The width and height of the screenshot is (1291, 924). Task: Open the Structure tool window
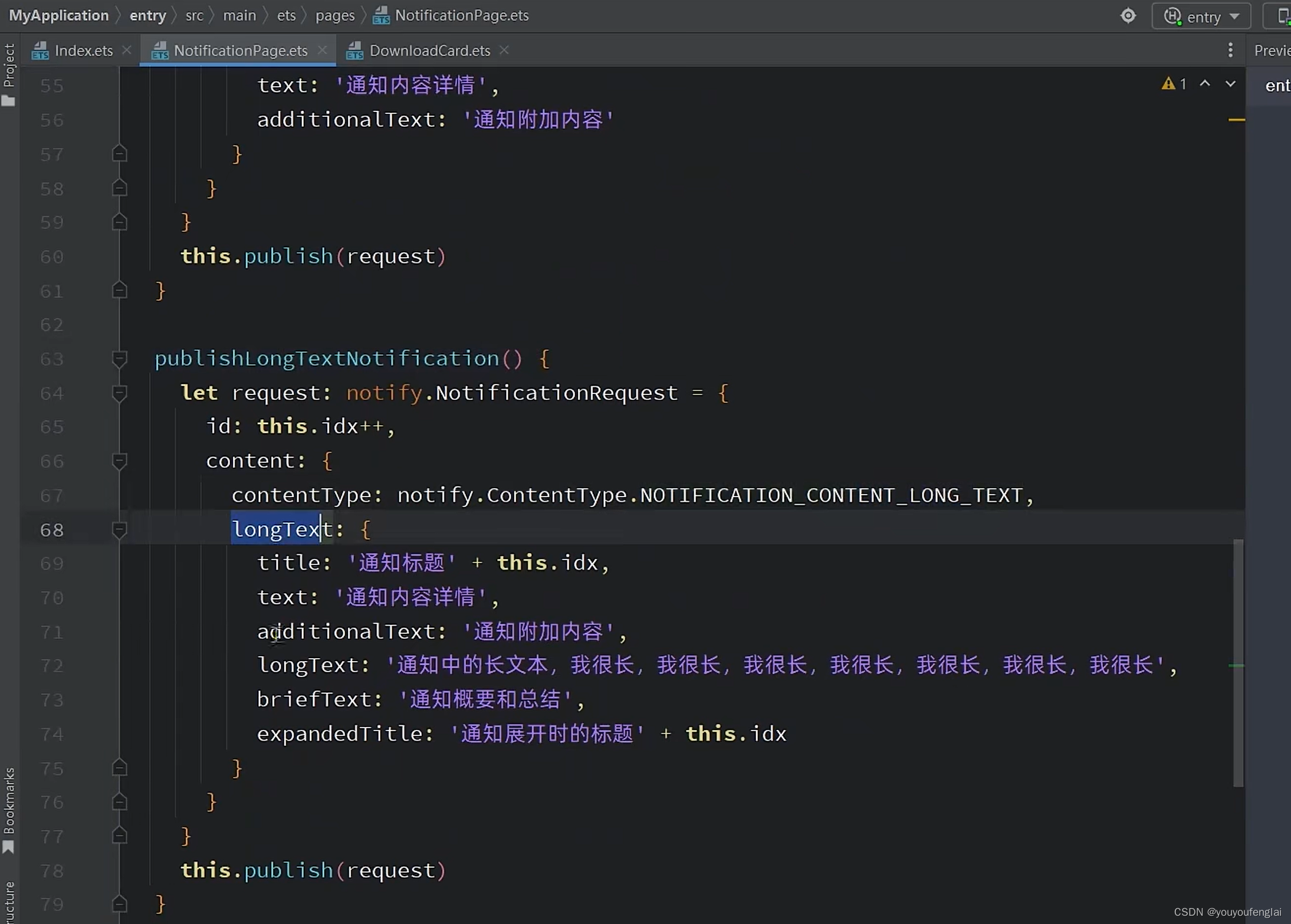click(9, 901)
